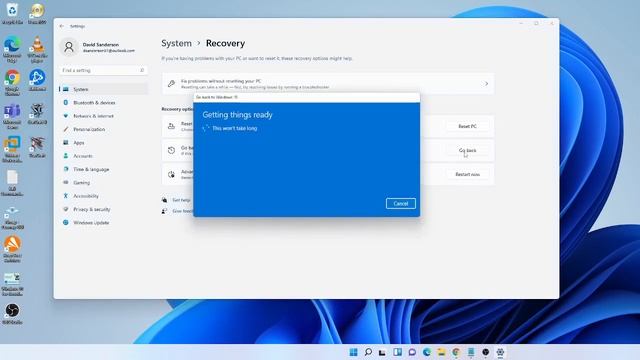Click the Give feedback icon
The width and height of the screenshot is (640, 360).
click(164, 211)
